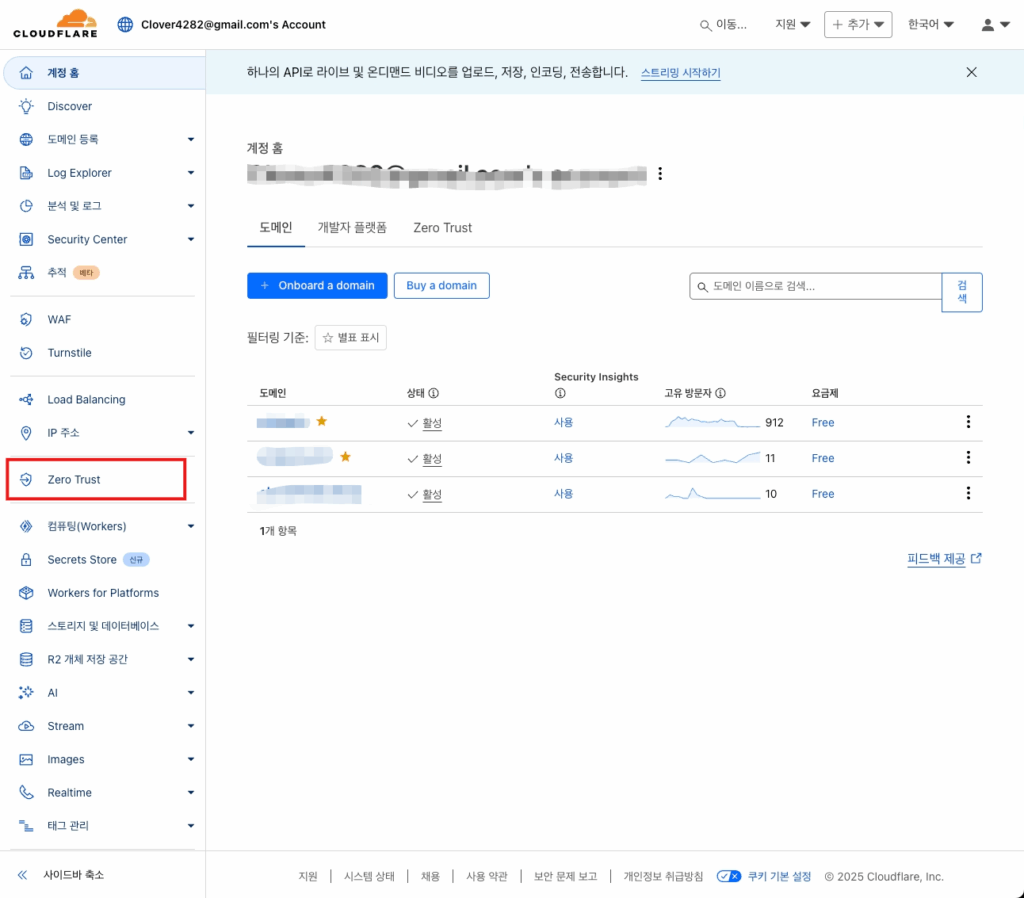Open row menu for domain with 912 visitors
This screenshot has height=898, width=1024.
pyautogui.click(x=968, y=422)
